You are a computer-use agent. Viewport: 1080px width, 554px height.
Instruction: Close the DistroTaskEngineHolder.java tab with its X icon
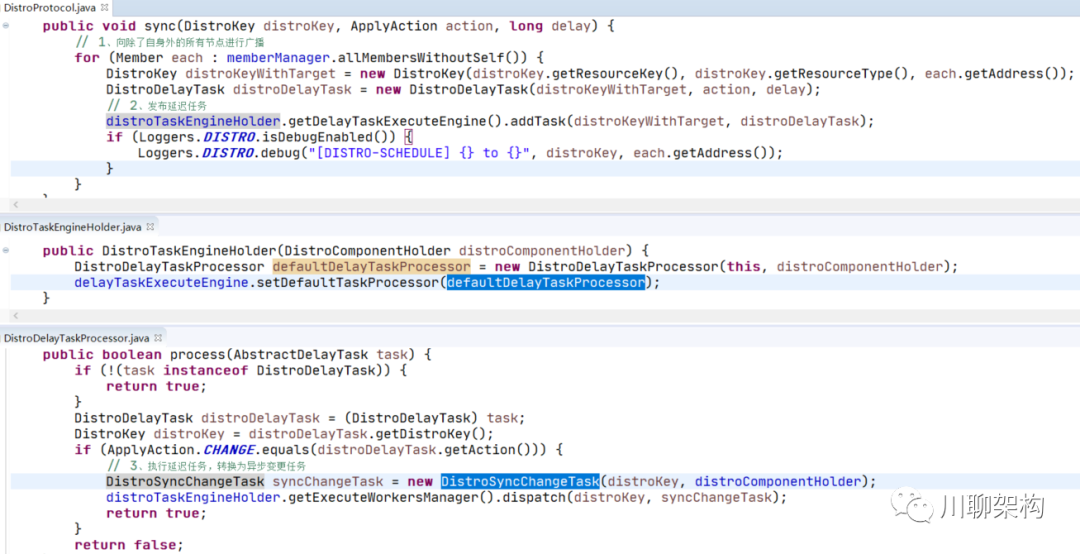pos(150,226)
